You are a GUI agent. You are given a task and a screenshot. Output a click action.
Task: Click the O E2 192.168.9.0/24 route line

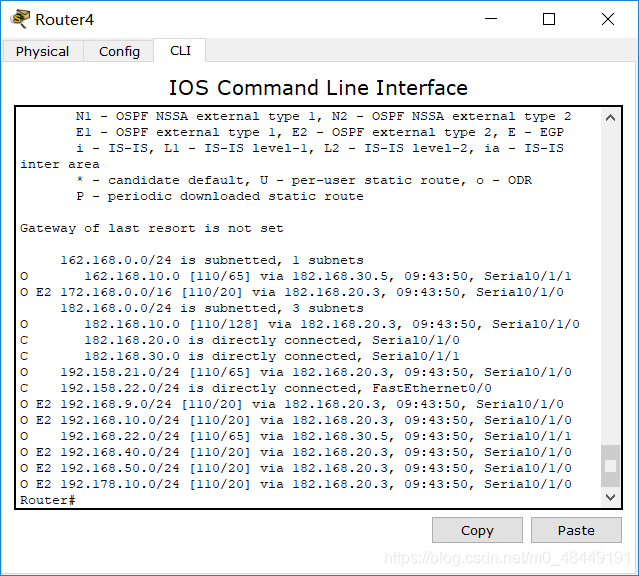coord(292,404)
